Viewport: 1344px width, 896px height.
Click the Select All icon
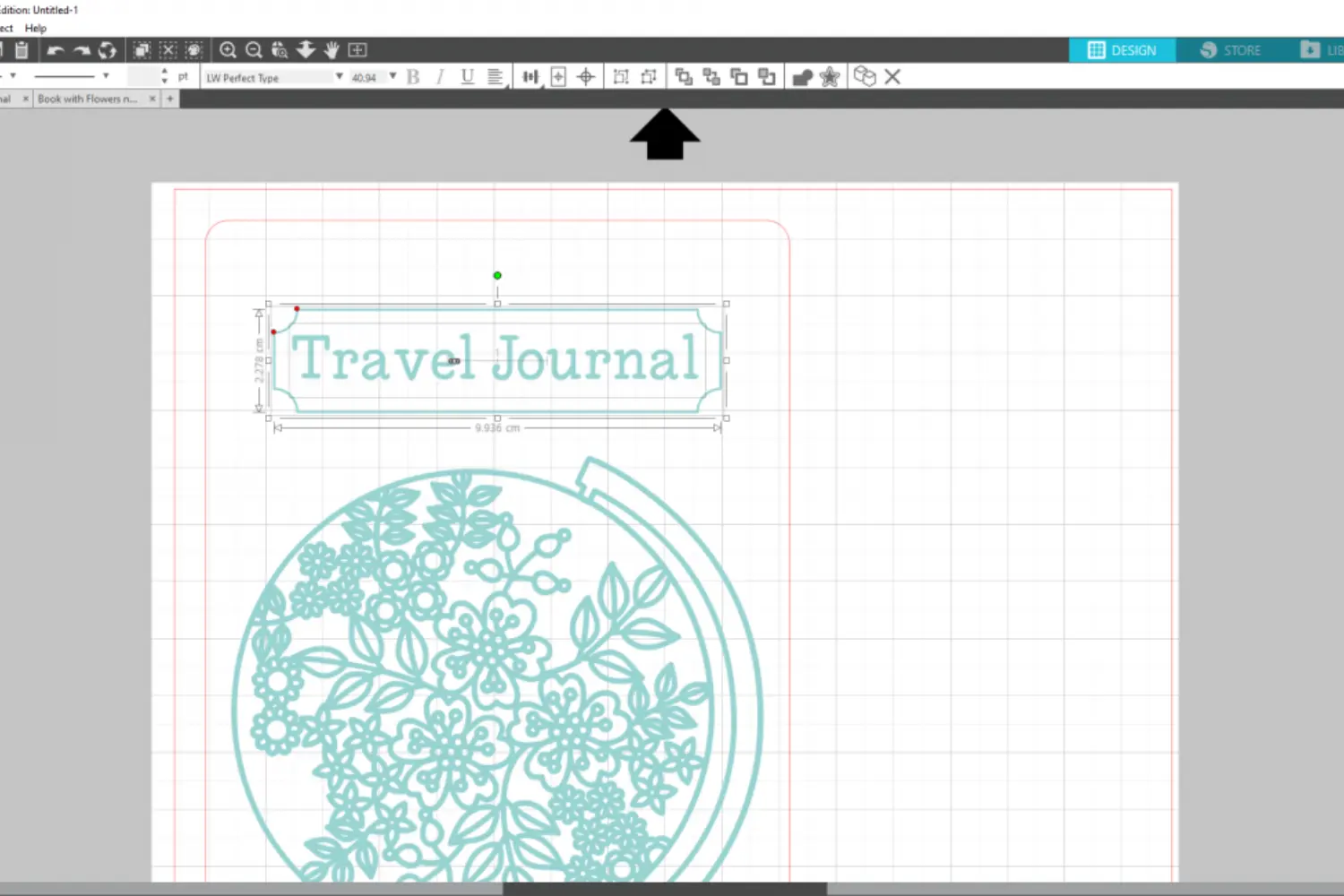tap(142, 50)
